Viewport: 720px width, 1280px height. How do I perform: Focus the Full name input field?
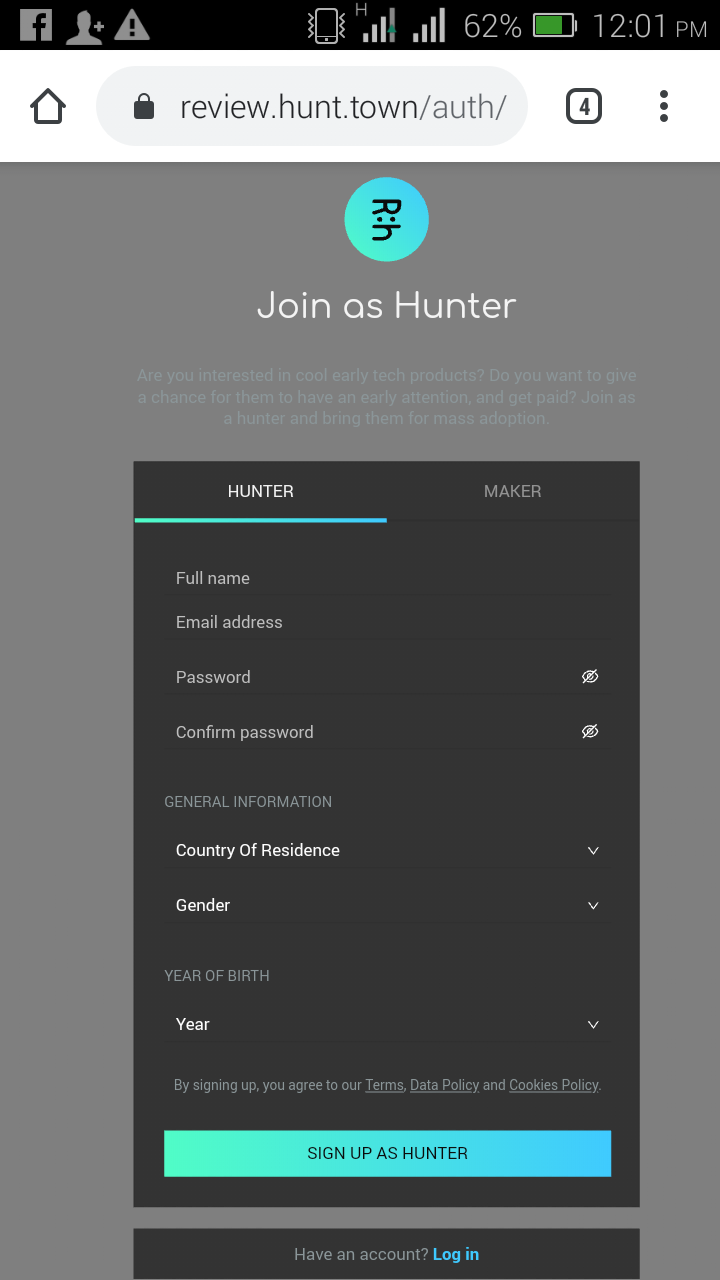(386, 578)
